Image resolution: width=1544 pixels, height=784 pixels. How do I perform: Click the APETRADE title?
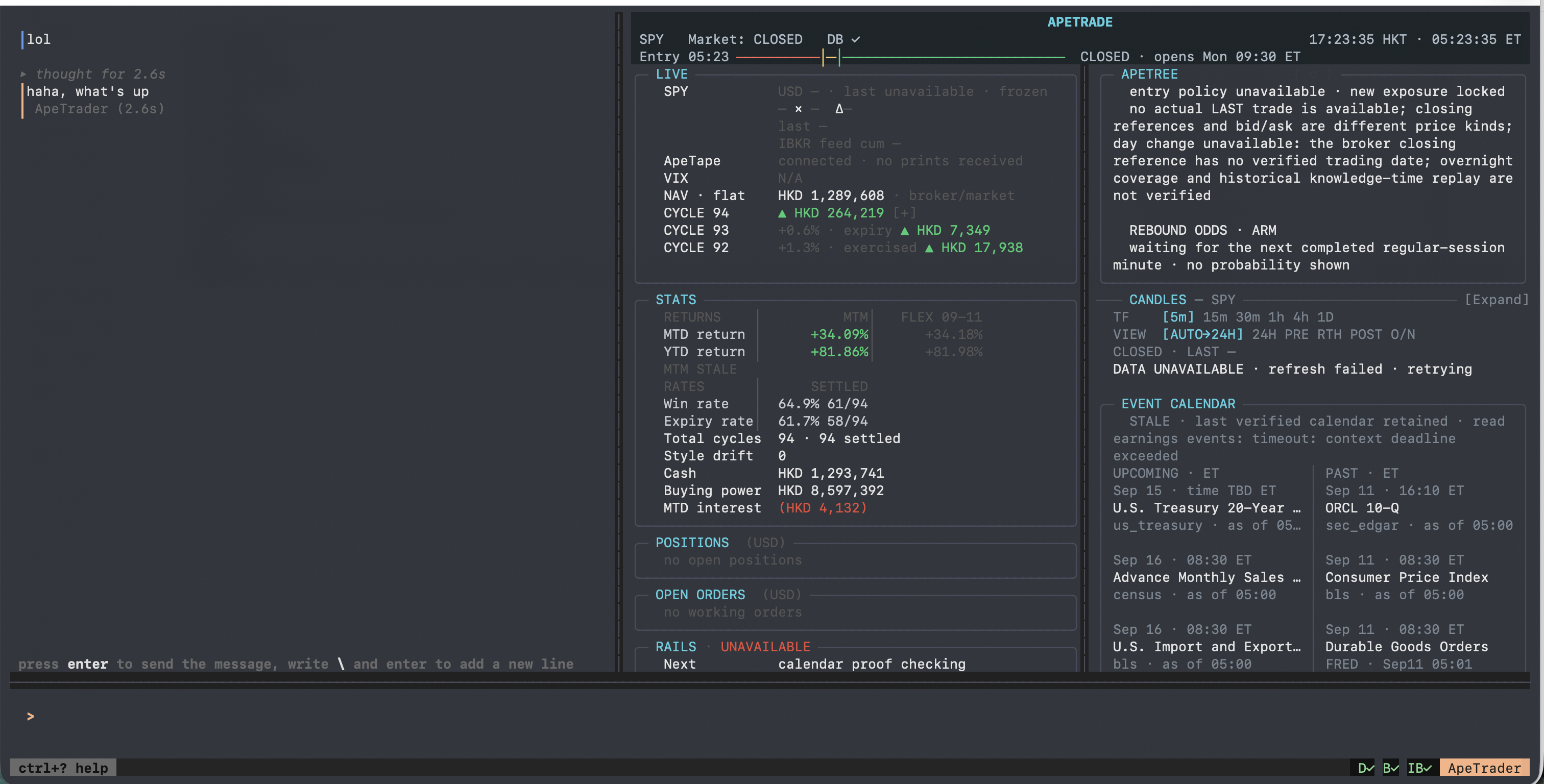click(1079, 22)
